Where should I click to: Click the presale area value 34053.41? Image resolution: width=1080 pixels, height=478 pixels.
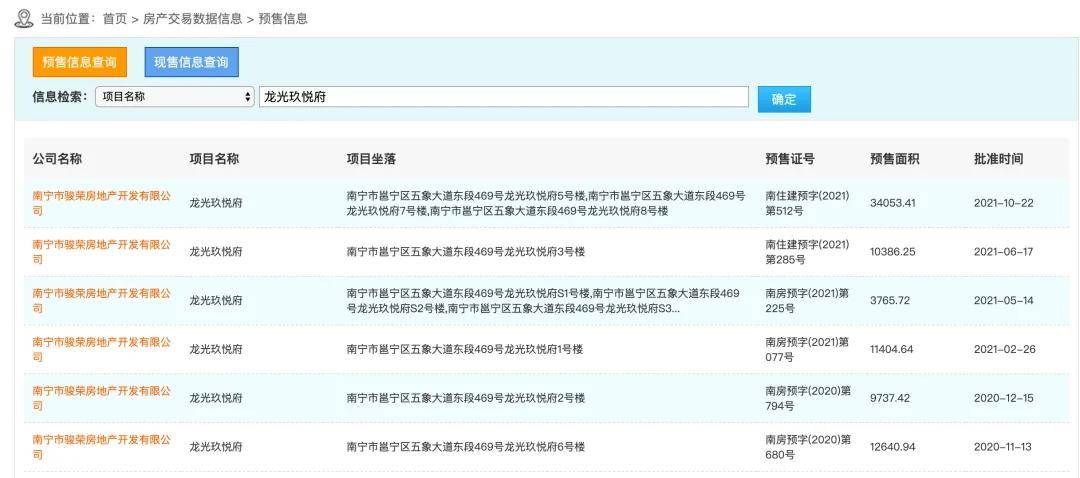point(893,203)
